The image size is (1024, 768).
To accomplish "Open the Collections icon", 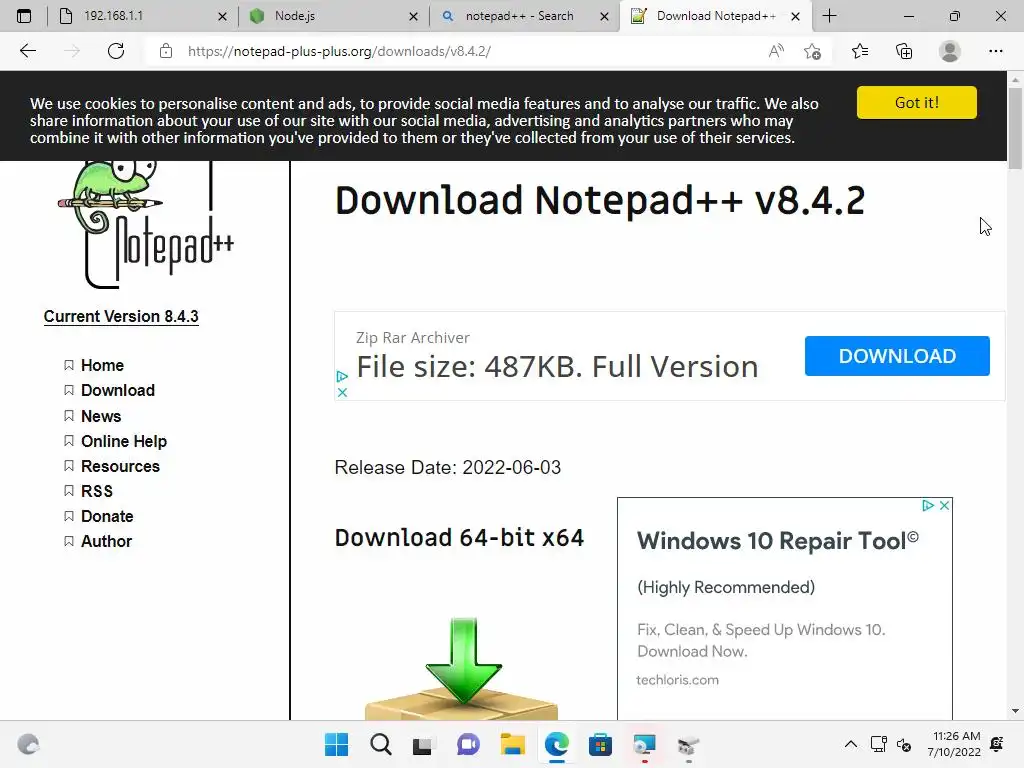I will (x=904, y=51).
